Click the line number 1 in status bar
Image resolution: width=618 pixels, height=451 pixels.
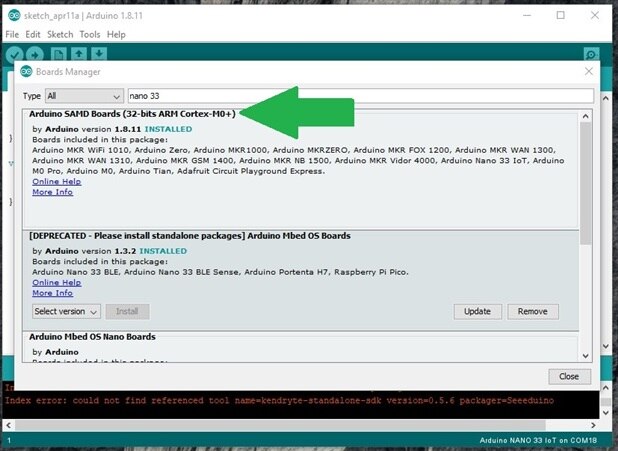9,440
